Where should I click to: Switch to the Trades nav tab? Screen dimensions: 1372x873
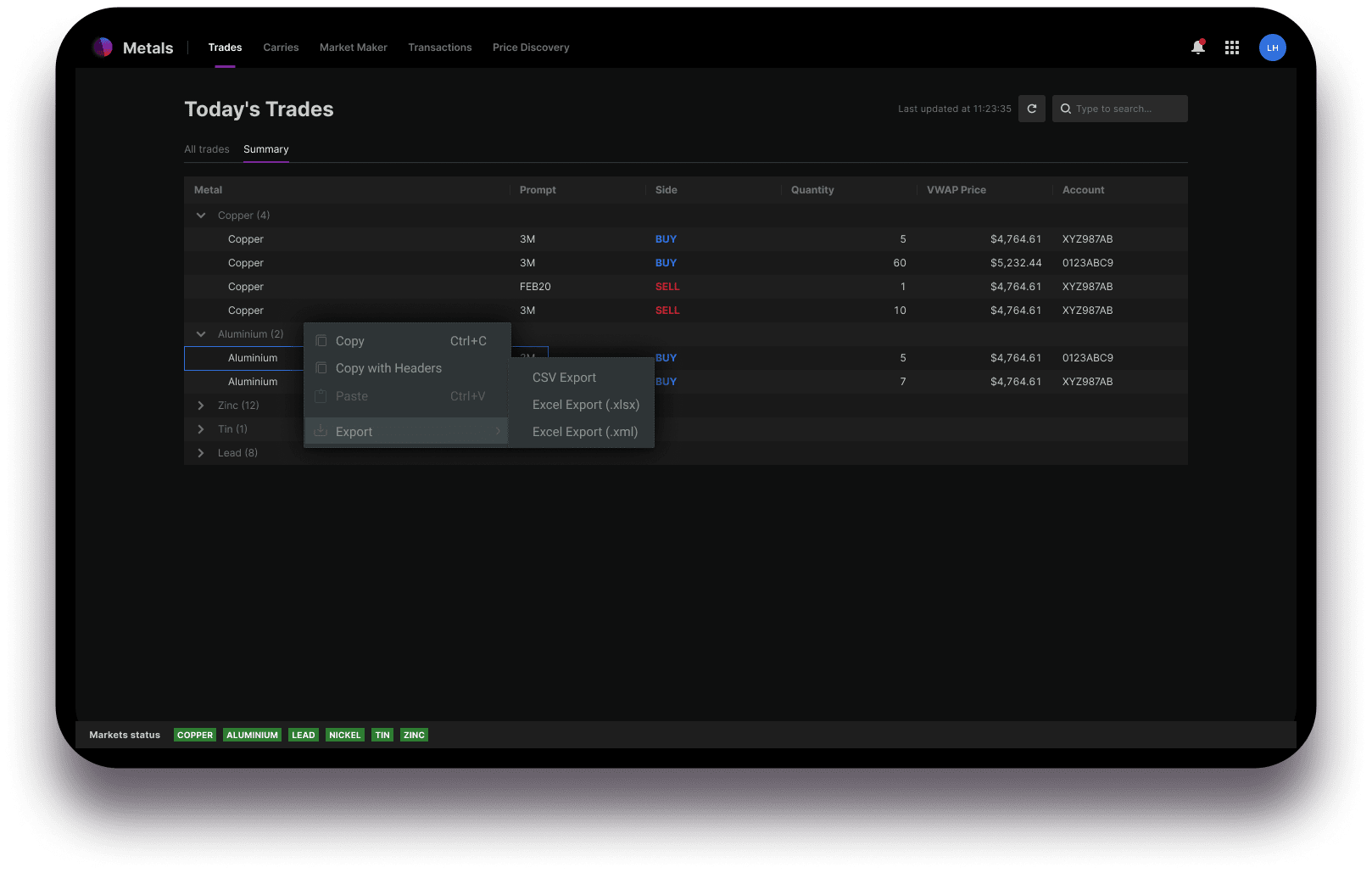(225, 48)
